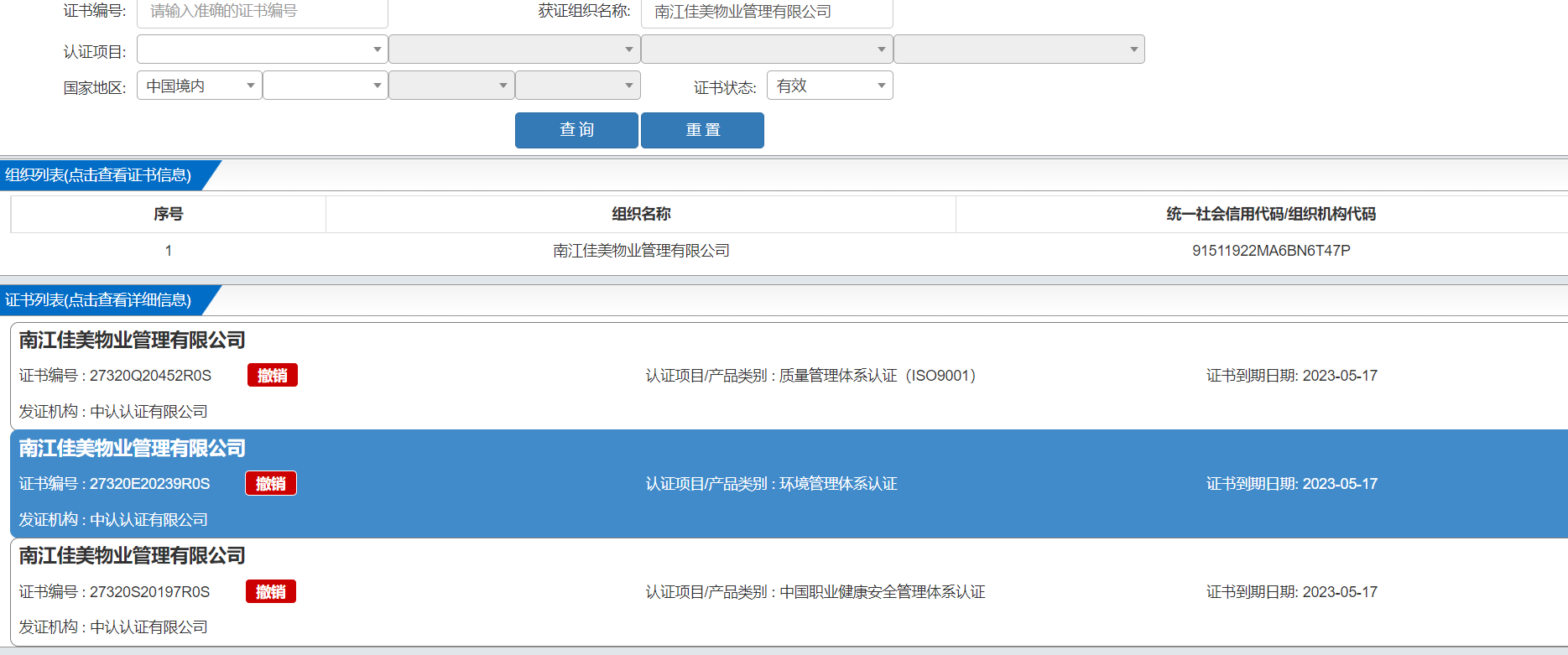Click company title of ISO9001 certificate card
The height and width of the screenshot is (655, 1568).
coord(133,340)
